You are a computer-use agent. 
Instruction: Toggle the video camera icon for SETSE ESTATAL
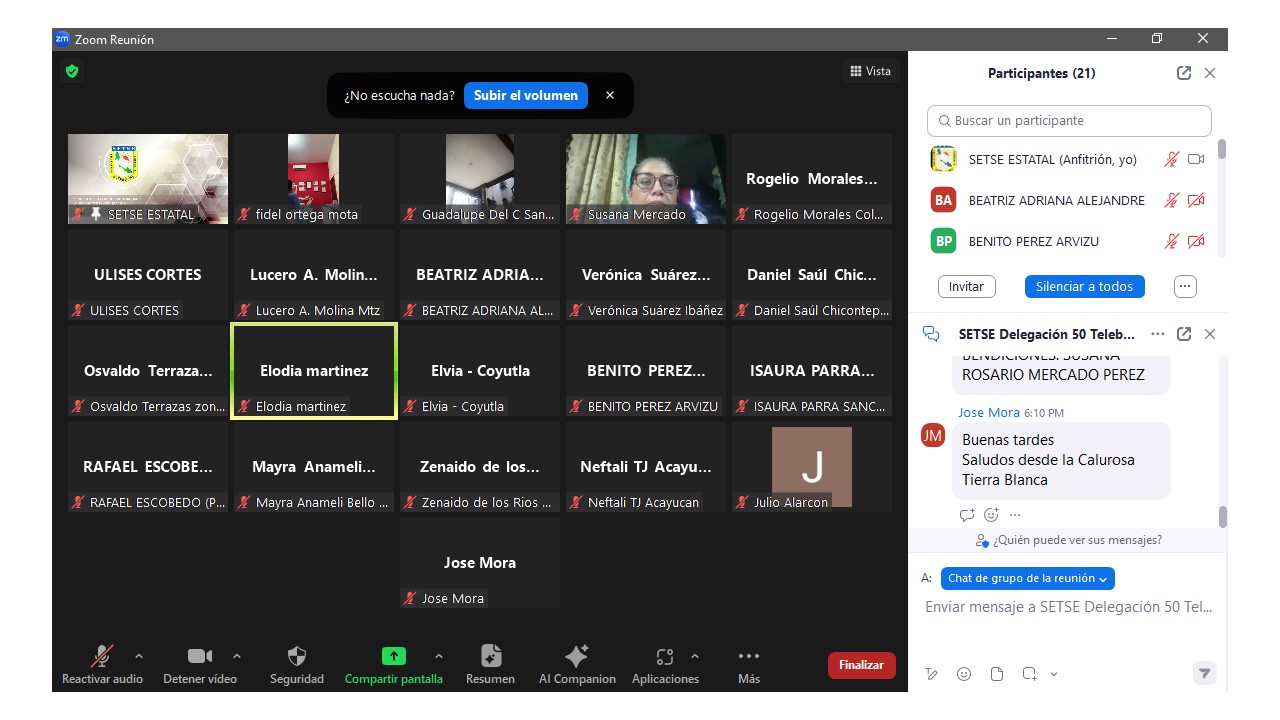[x=1196, y=159]
